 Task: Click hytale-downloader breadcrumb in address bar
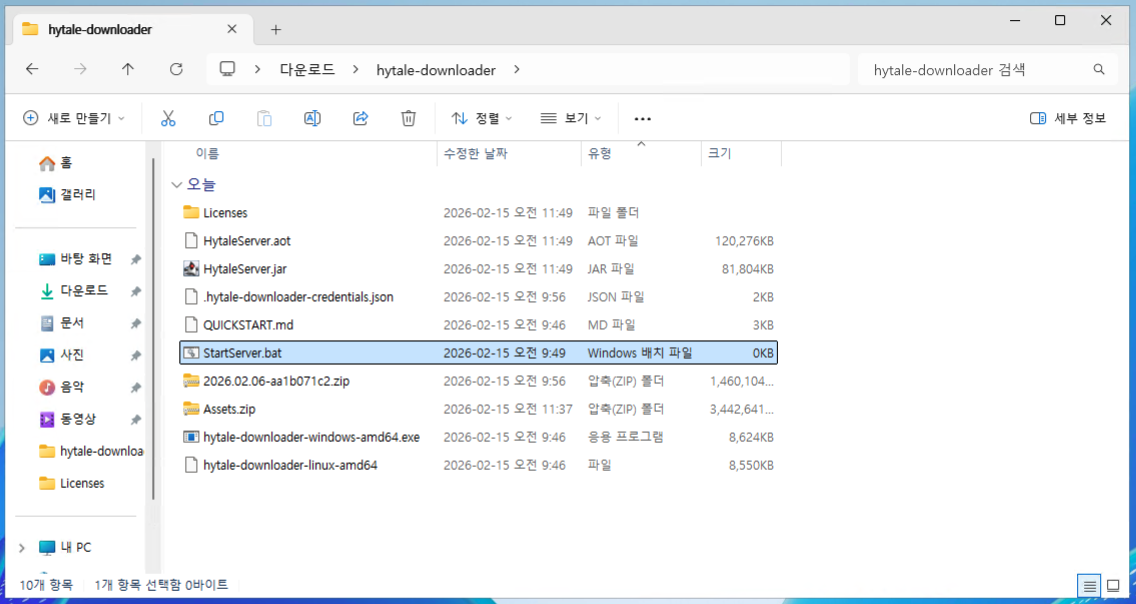pos(436,70)
